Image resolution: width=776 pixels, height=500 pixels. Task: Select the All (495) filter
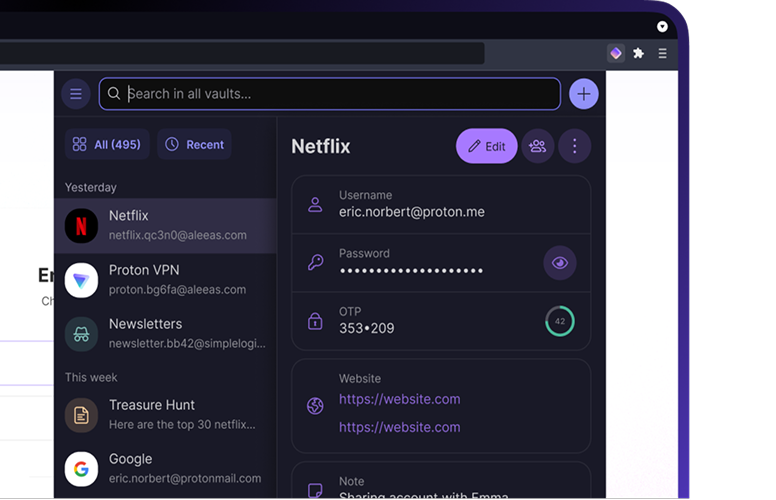coord(107,145)
